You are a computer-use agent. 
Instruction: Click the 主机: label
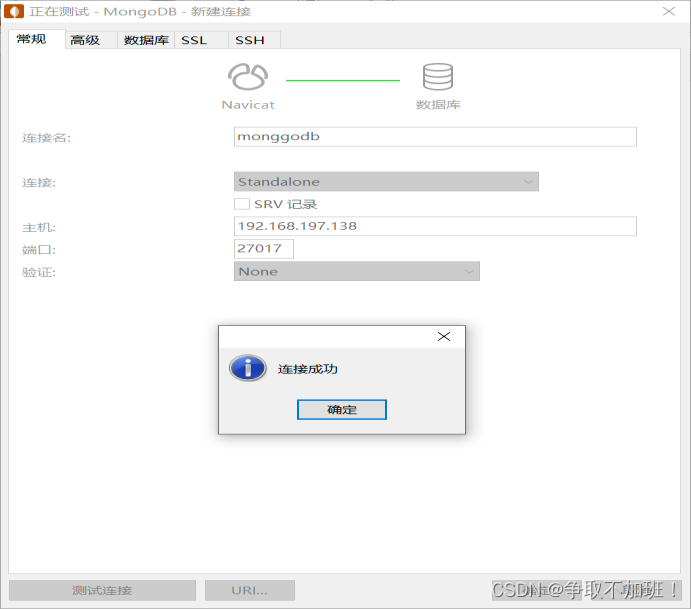coord(39,228)
